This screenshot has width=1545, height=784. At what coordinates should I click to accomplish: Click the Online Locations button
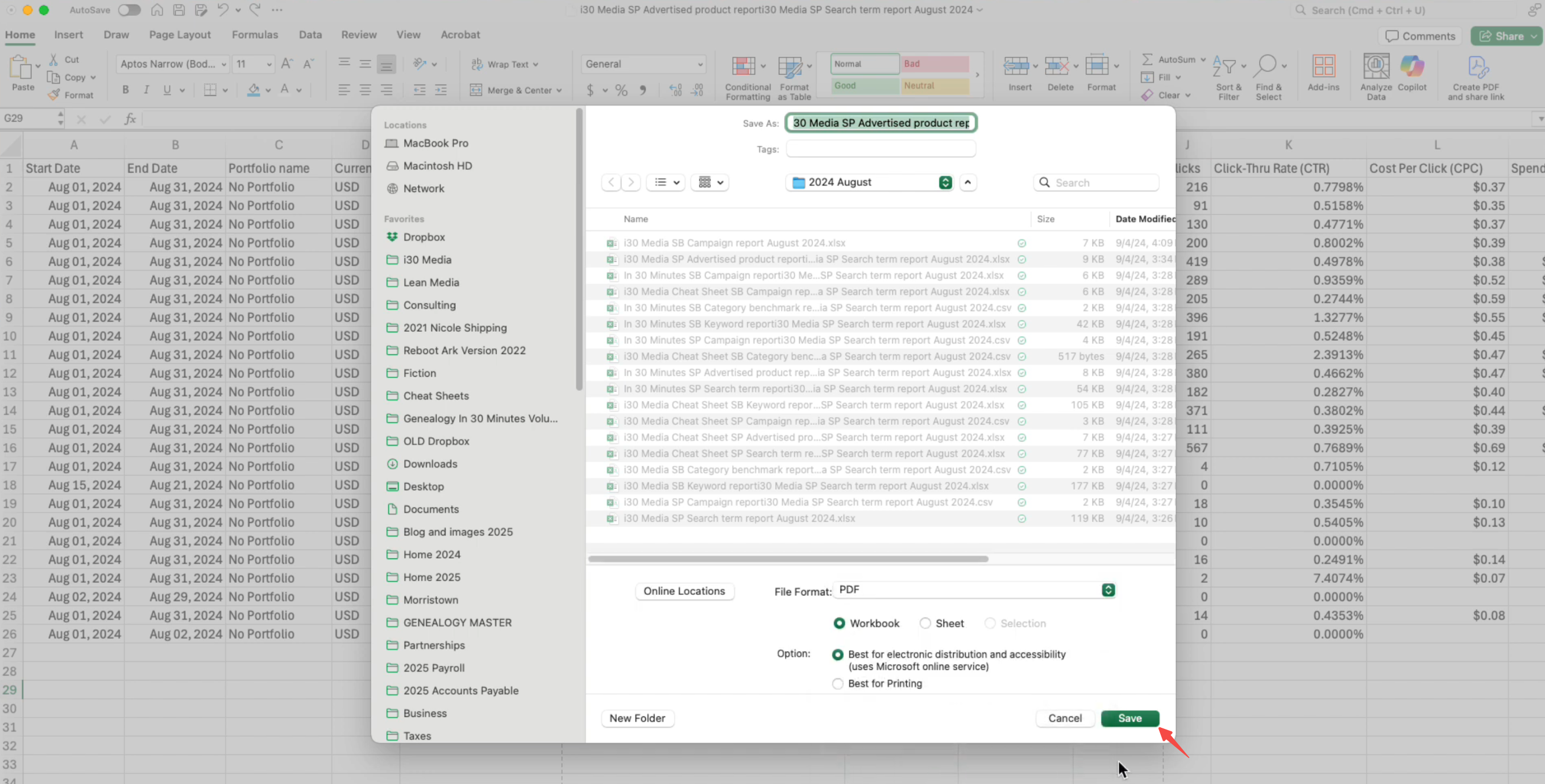coord(684,591)
